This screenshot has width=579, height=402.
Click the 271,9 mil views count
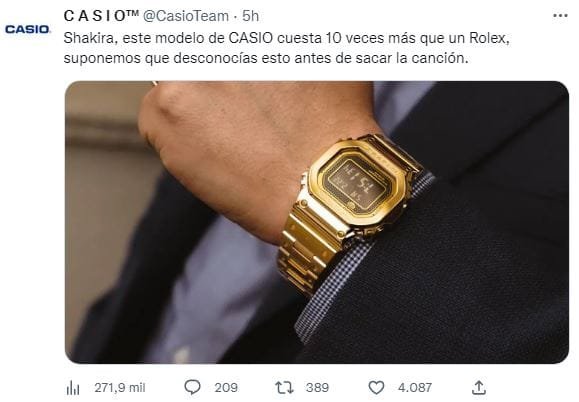120,387
